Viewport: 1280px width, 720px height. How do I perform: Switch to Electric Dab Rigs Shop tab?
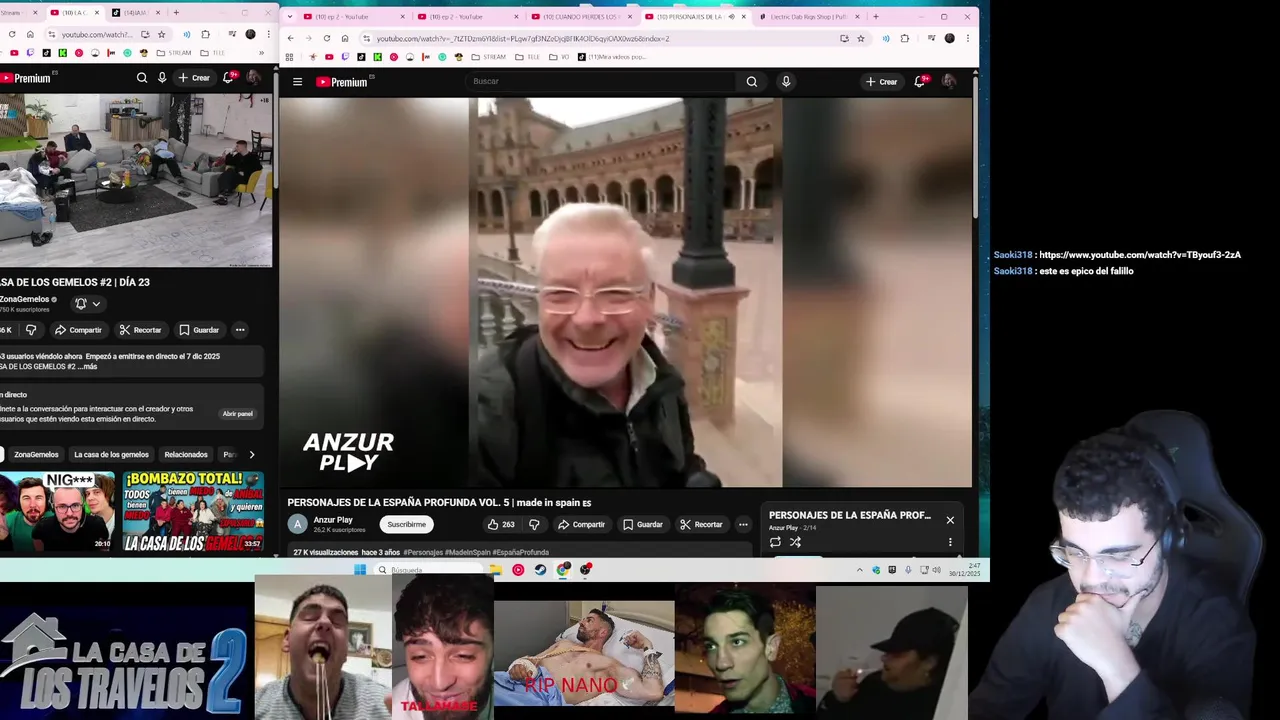click(807, 16)
